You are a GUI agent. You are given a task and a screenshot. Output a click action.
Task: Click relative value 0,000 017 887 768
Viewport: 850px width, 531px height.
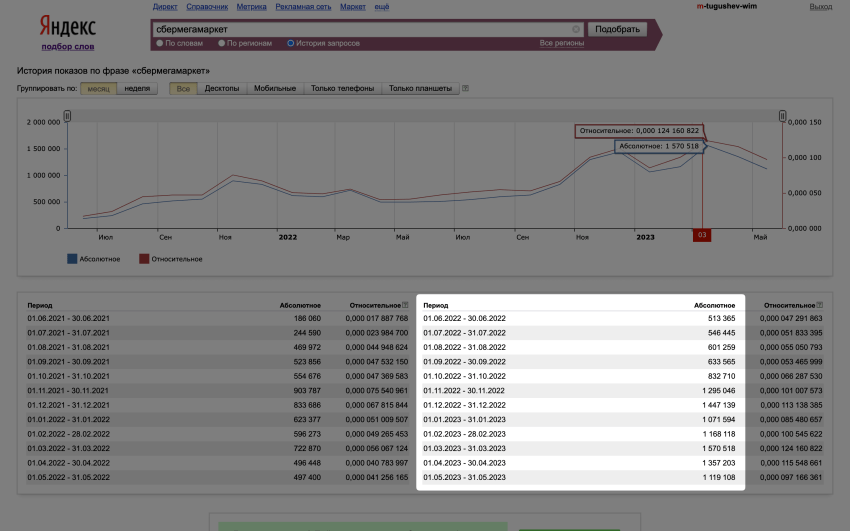coord(377,319)
